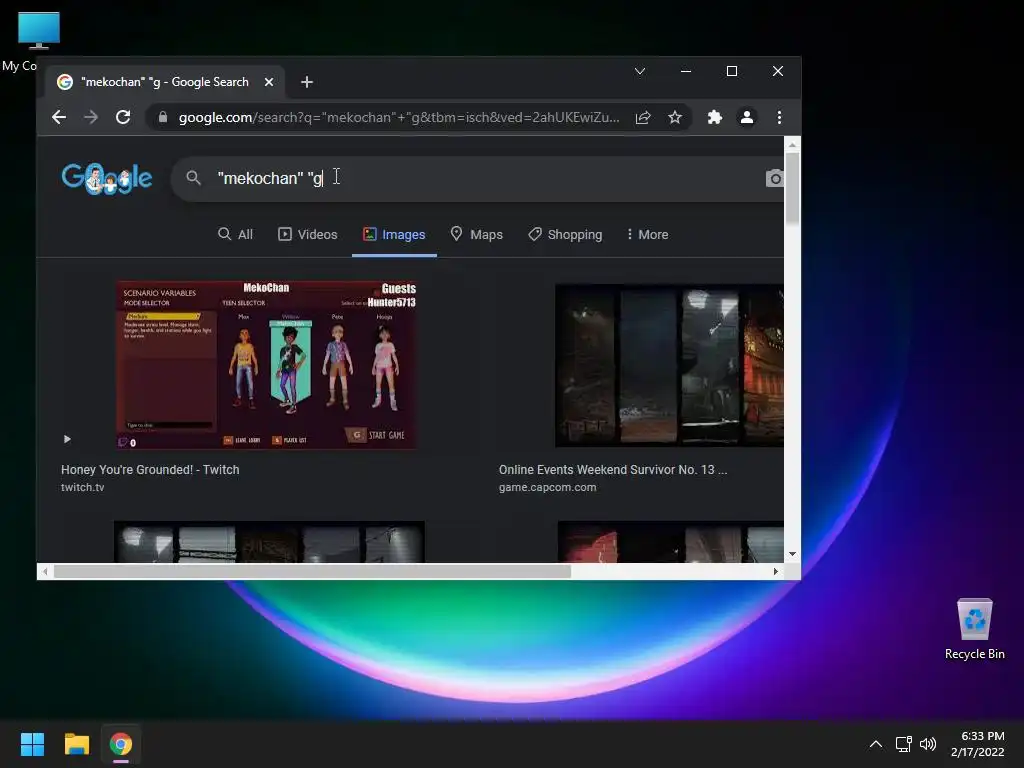This screenshot has width=1024, height=768.
Task: Open the Capcom survivor event thumbnail
Action: coord(669,365)
